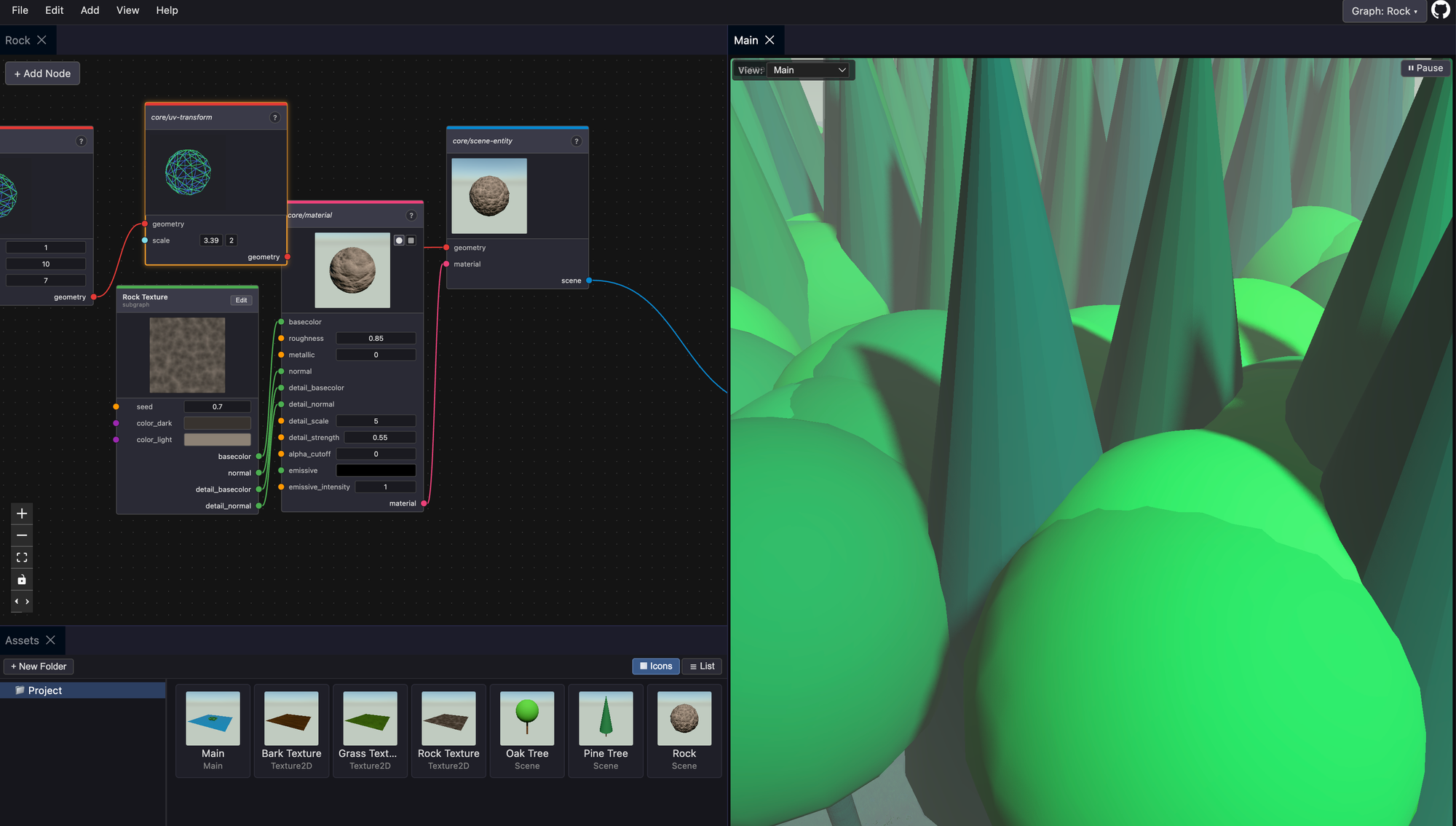Viewport: 1456px width, 826px height.
Task: Pause the viewport rendering
Action: 1425,68
